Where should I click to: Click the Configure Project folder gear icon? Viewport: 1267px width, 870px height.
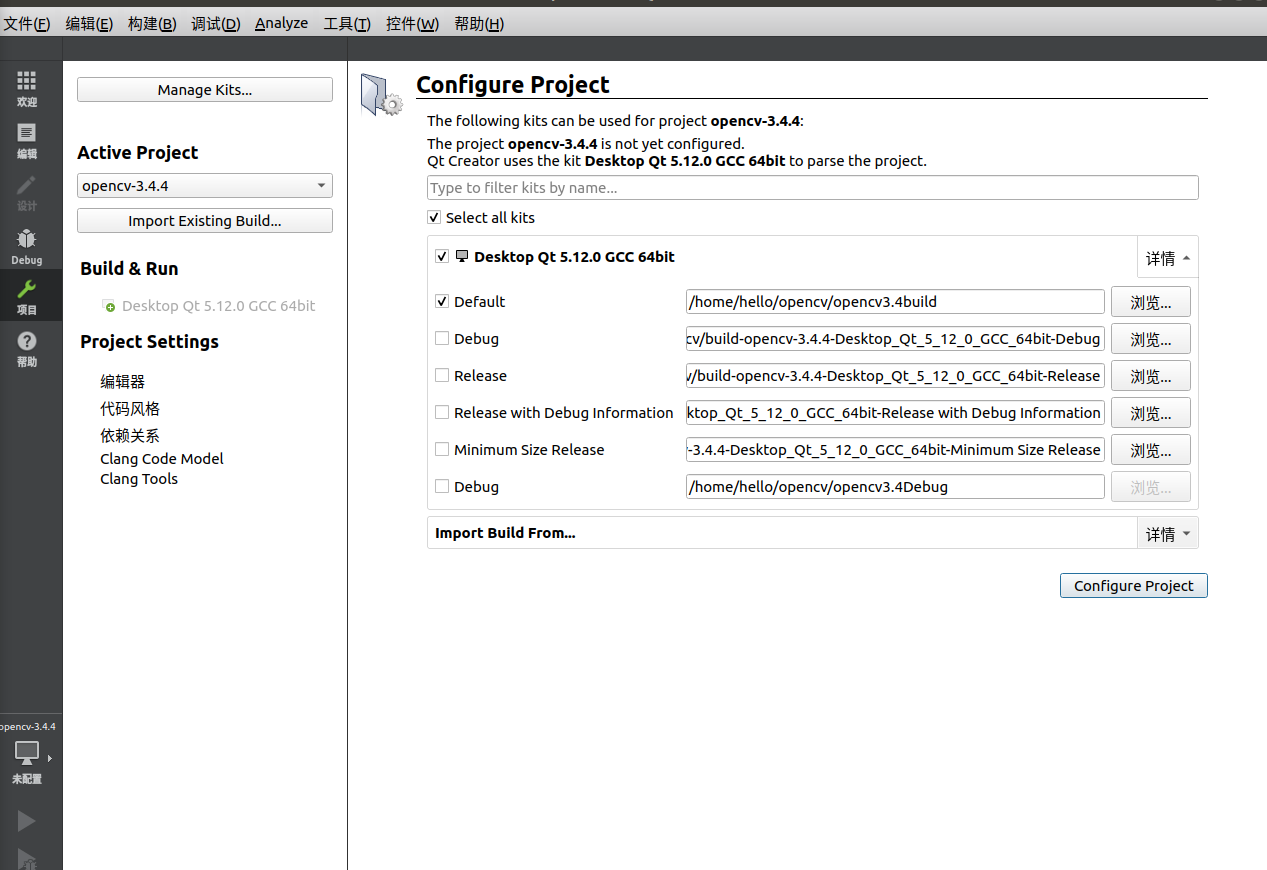pyautogui.click(x=381, y=95)
